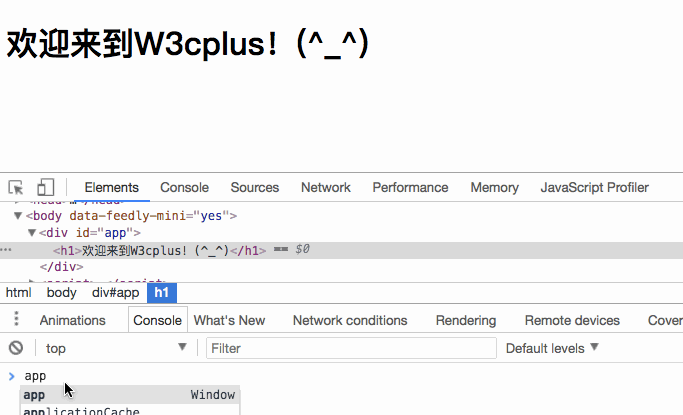Screen dimensions: 683x415
Task: Click the ellipsis beside the h1 row
Action: coord(6,250)
